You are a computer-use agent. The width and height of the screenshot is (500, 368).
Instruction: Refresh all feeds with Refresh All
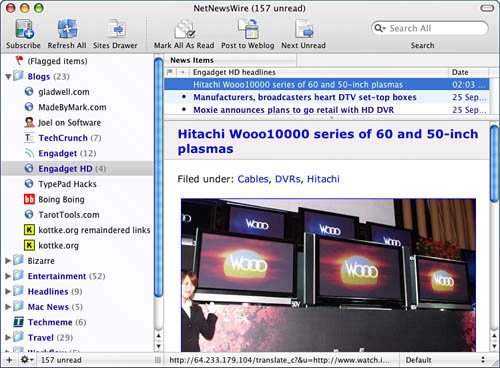(67, 29)
